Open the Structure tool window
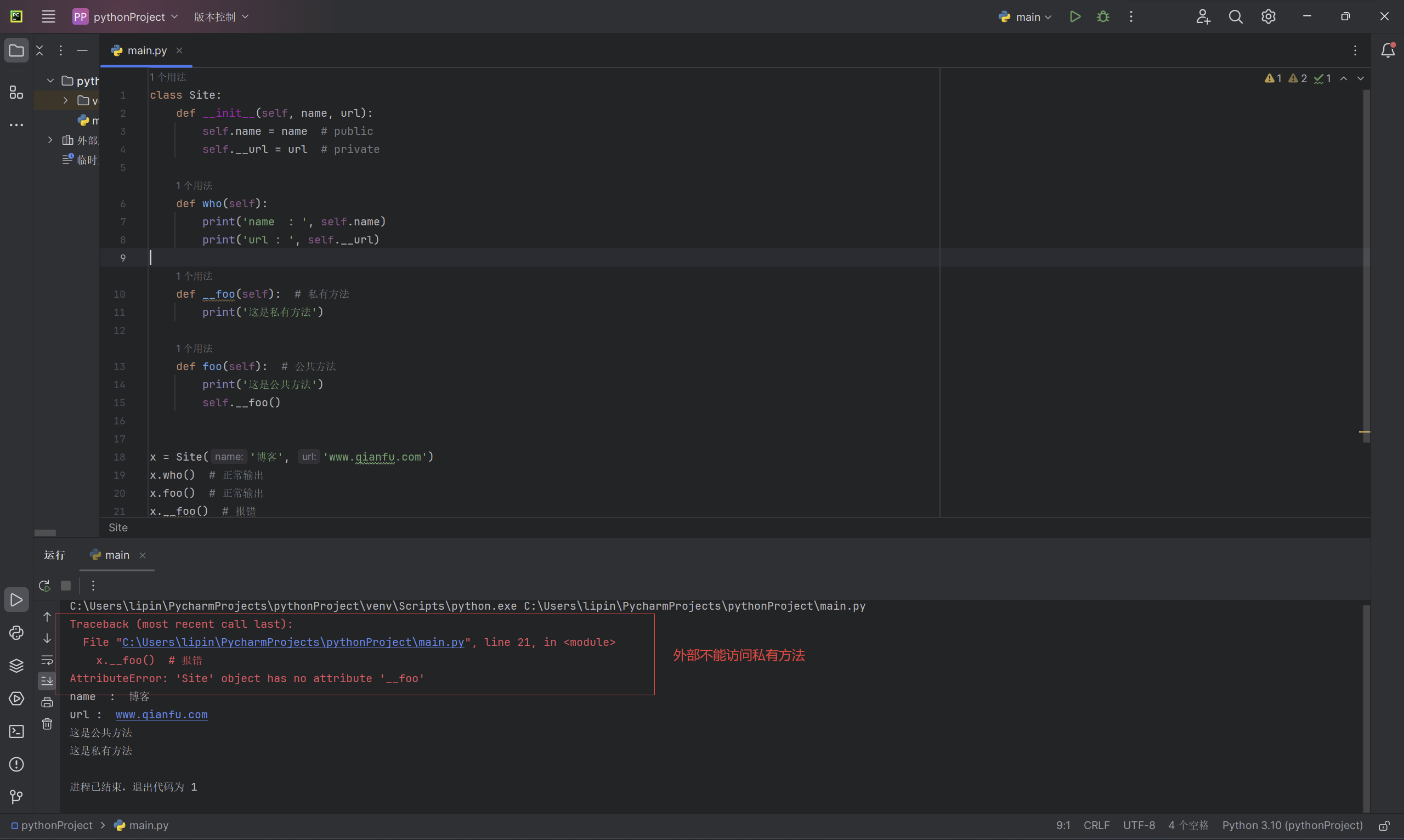The width and height of the screenshot is (1404, 840). 16,92
